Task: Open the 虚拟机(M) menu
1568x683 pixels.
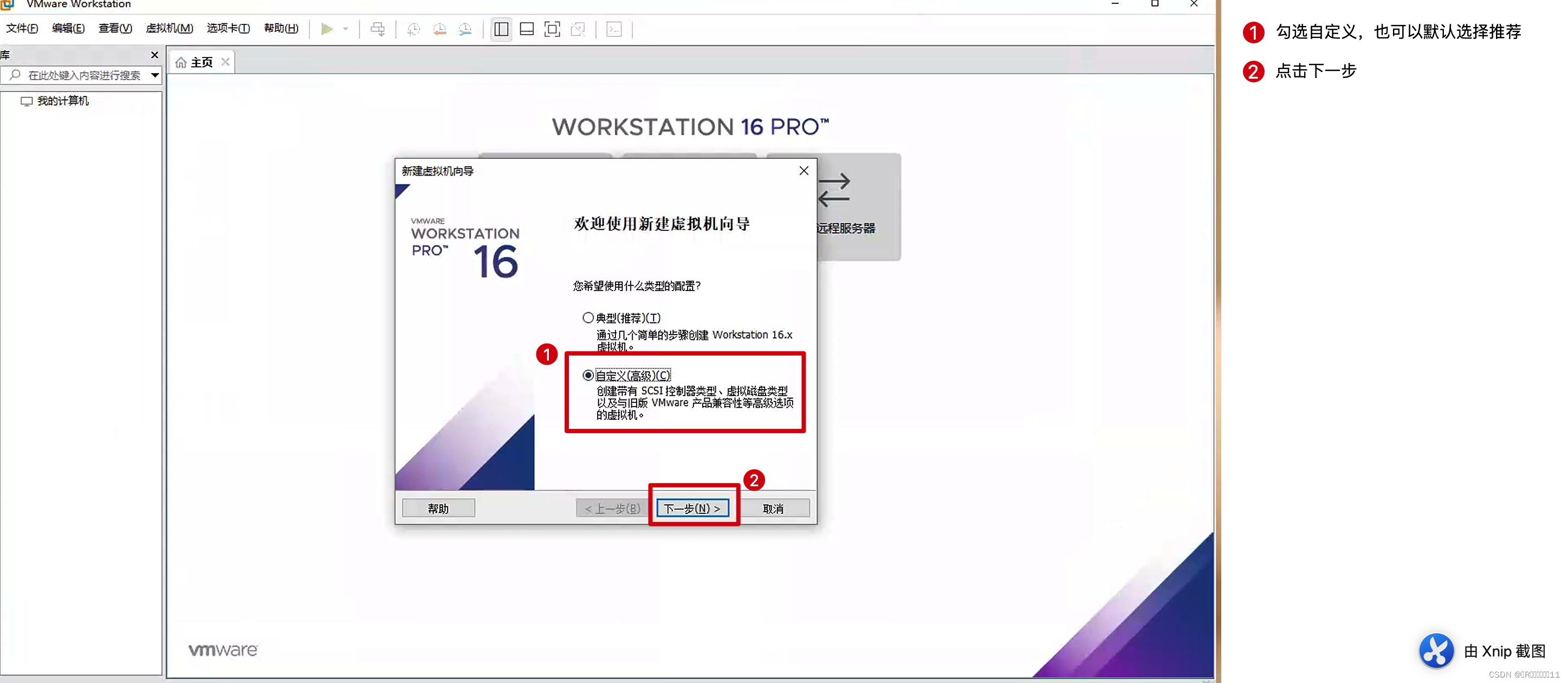Action: 169,28
